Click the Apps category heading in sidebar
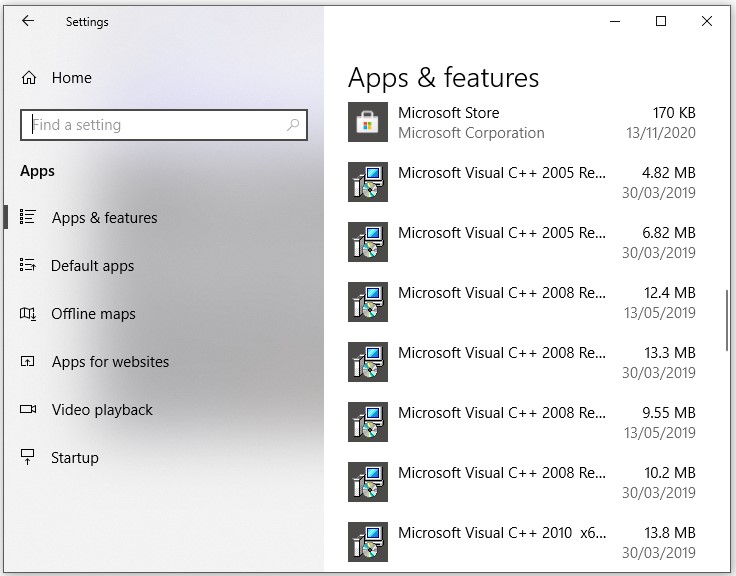Screen dimensions: 736x576 (x=38, y=171)
